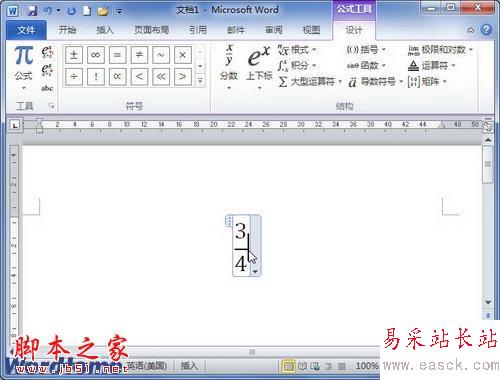This screenshot has width=500, height=380.
Task: Open the Accent (导数符号) dropdown
Action: pyautogui.click(x=375, y=81)
